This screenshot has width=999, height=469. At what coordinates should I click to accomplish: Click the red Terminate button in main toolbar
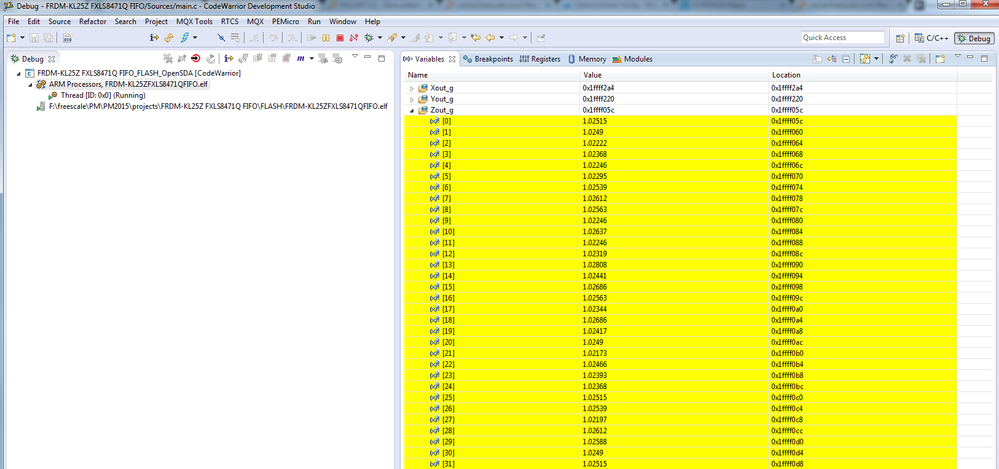pyautogui.click(x=340, y=38)
